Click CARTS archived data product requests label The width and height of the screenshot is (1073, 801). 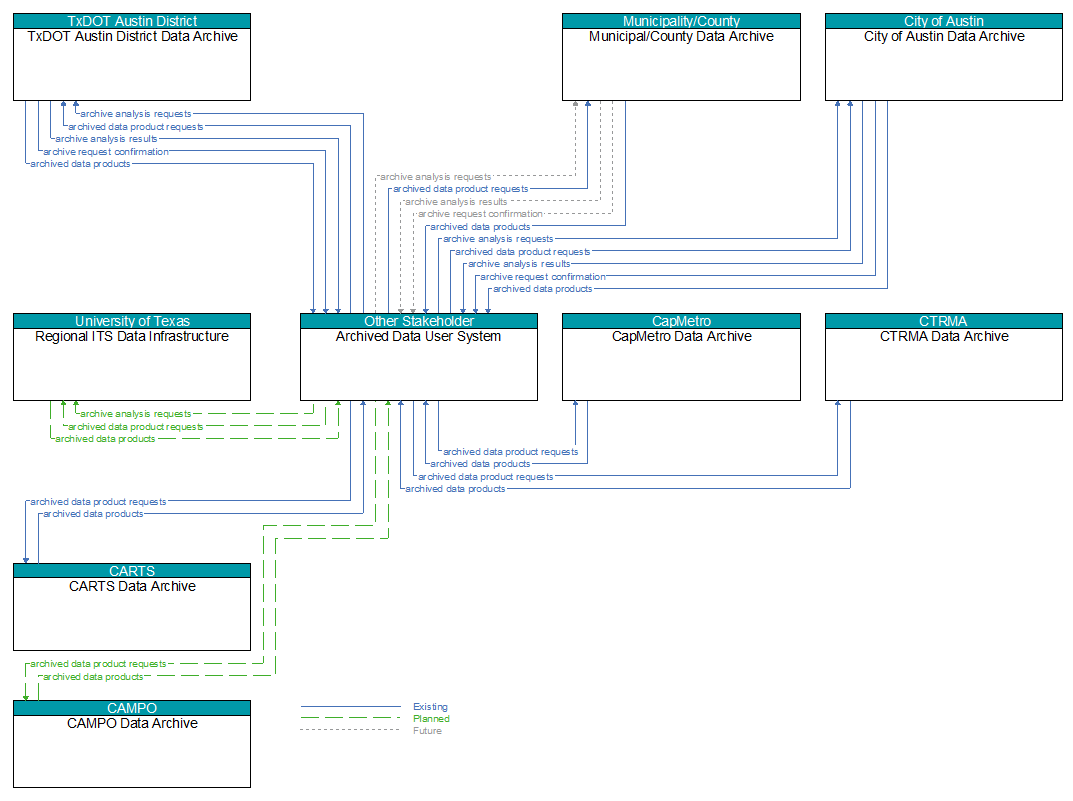(98, 501)
